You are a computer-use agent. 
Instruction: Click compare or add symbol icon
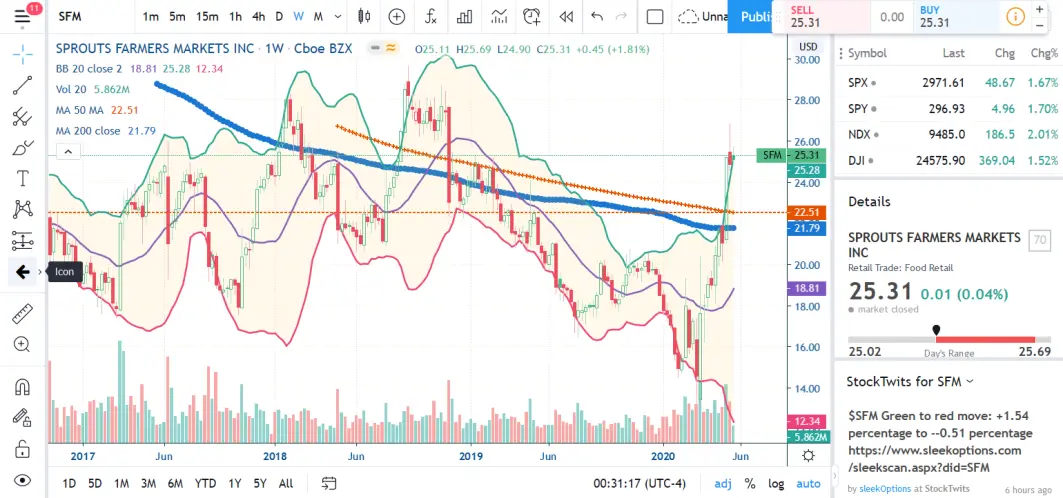tap(397, 17)
